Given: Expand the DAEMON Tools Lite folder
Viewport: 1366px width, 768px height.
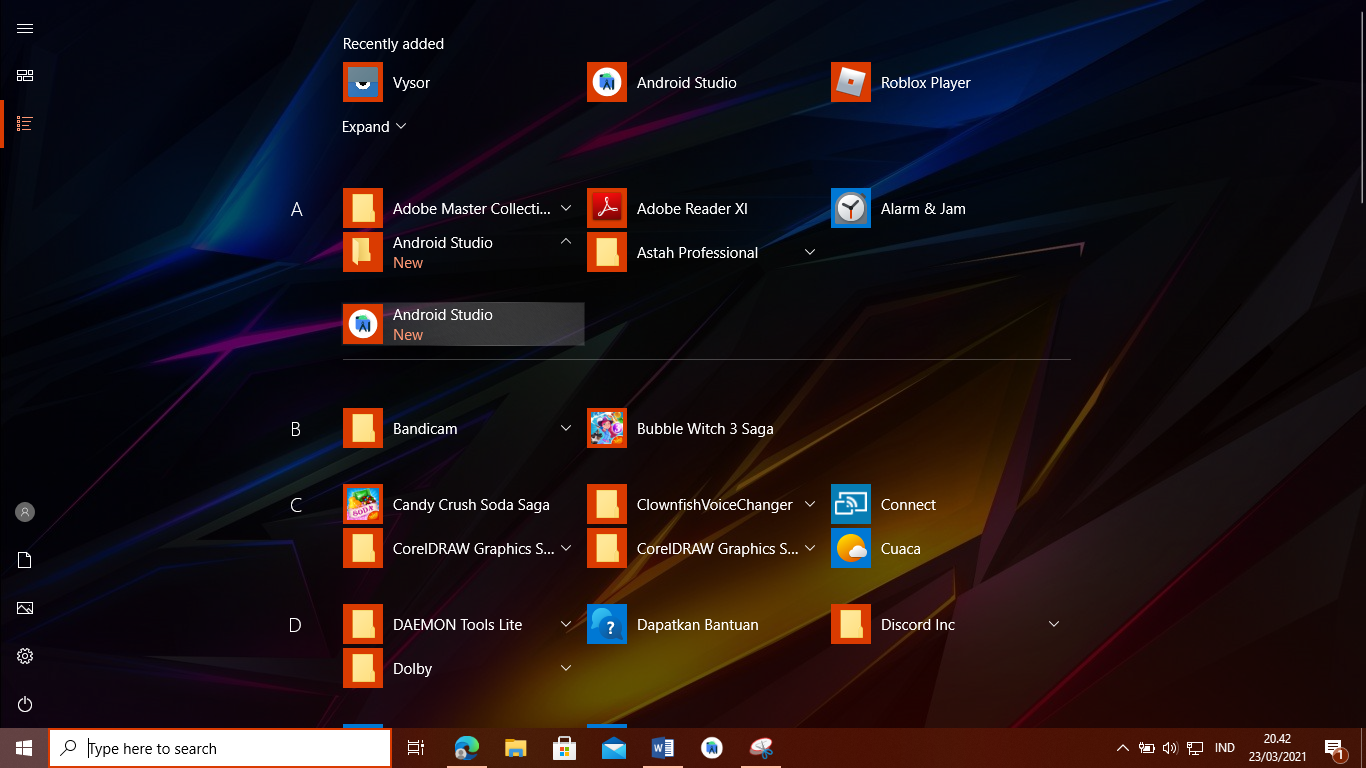Looking at the screenshot, I should coord(566,624).
